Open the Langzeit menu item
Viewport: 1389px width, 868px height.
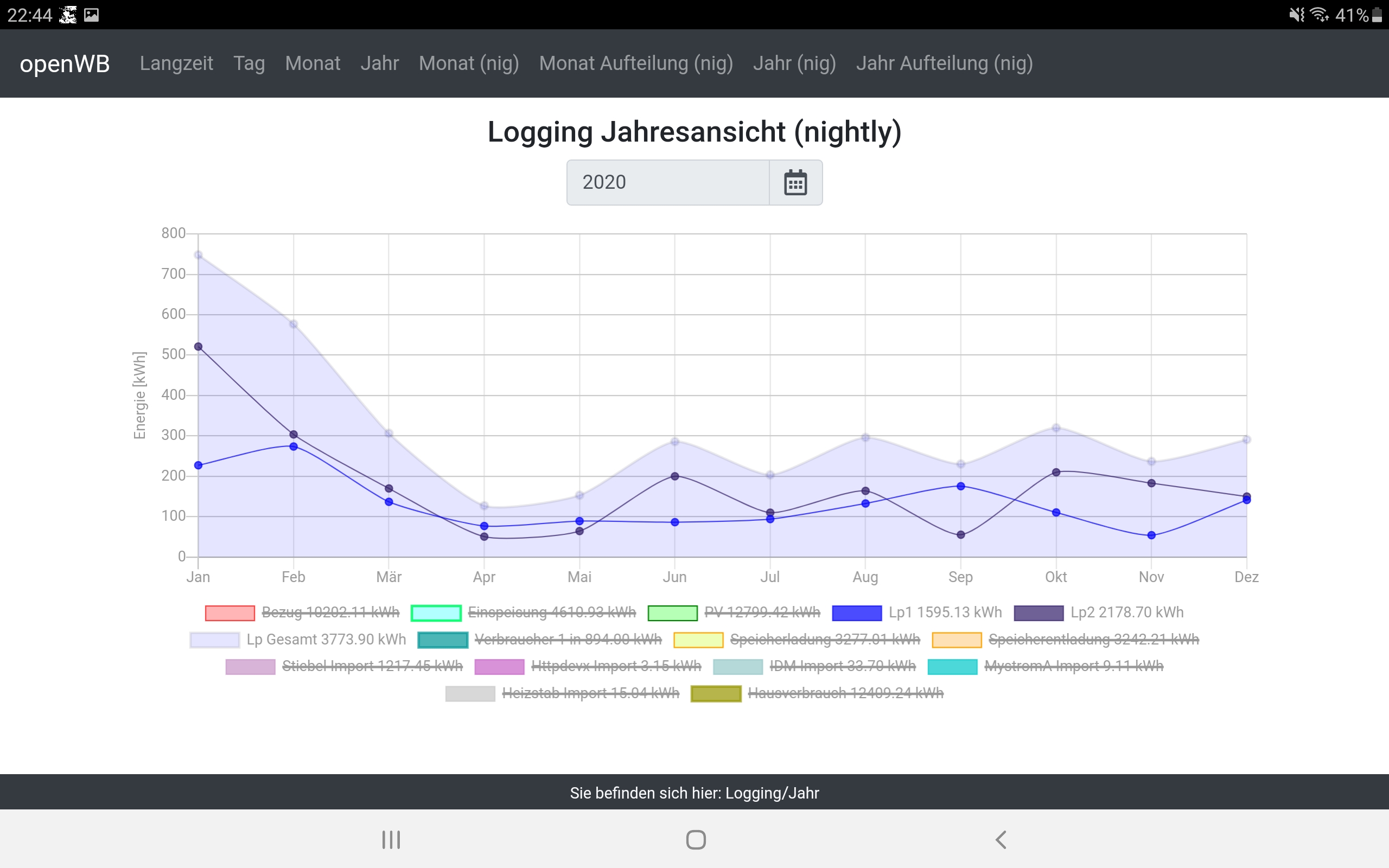pyautogui.click(x=176, y=63)
